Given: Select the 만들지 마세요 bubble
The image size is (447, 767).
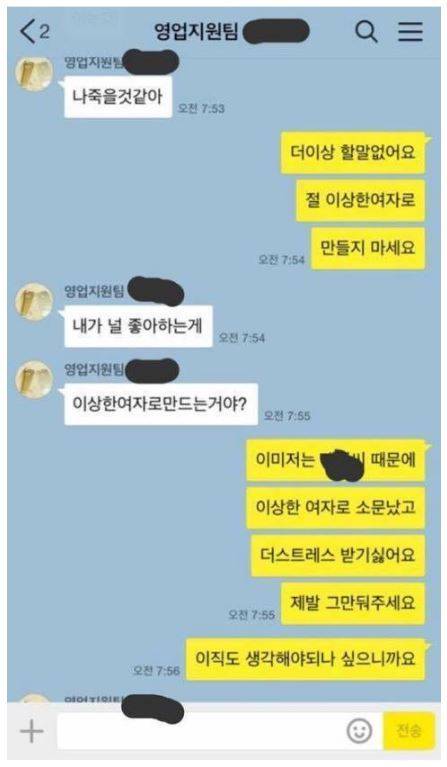Looking at the screenshot, I should 368,248.
